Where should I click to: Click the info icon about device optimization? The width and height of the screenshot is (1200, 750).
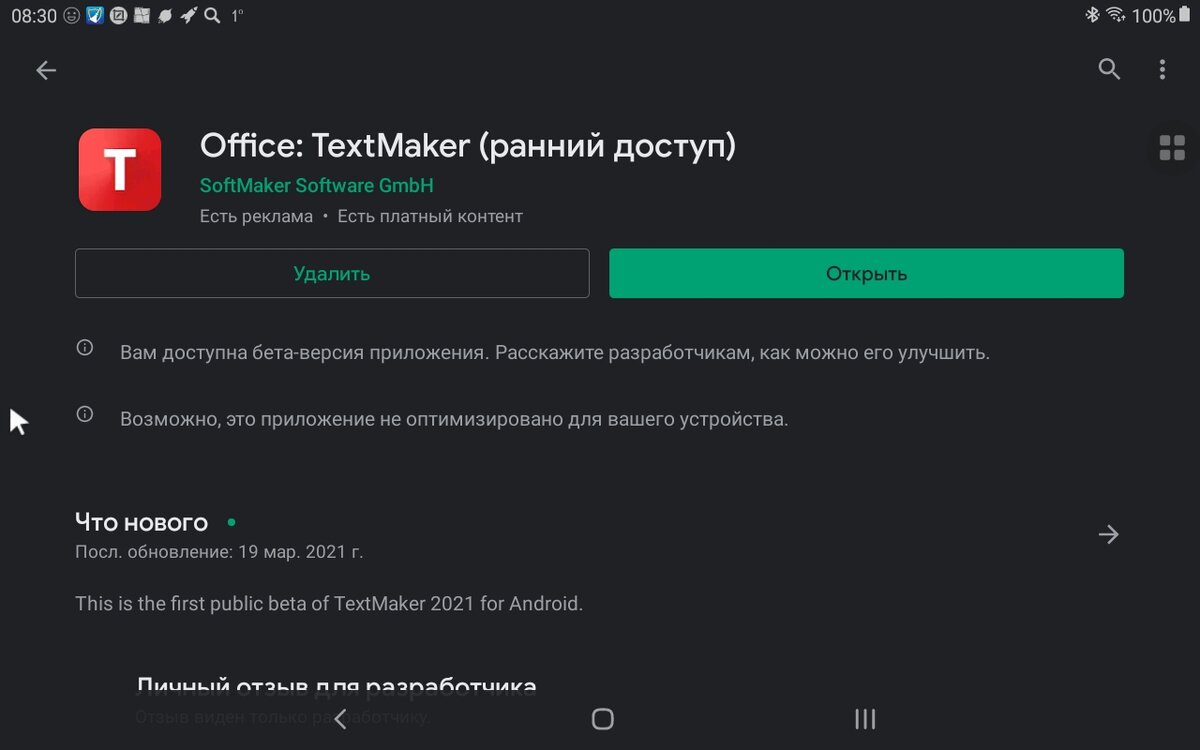pos(85,414)
